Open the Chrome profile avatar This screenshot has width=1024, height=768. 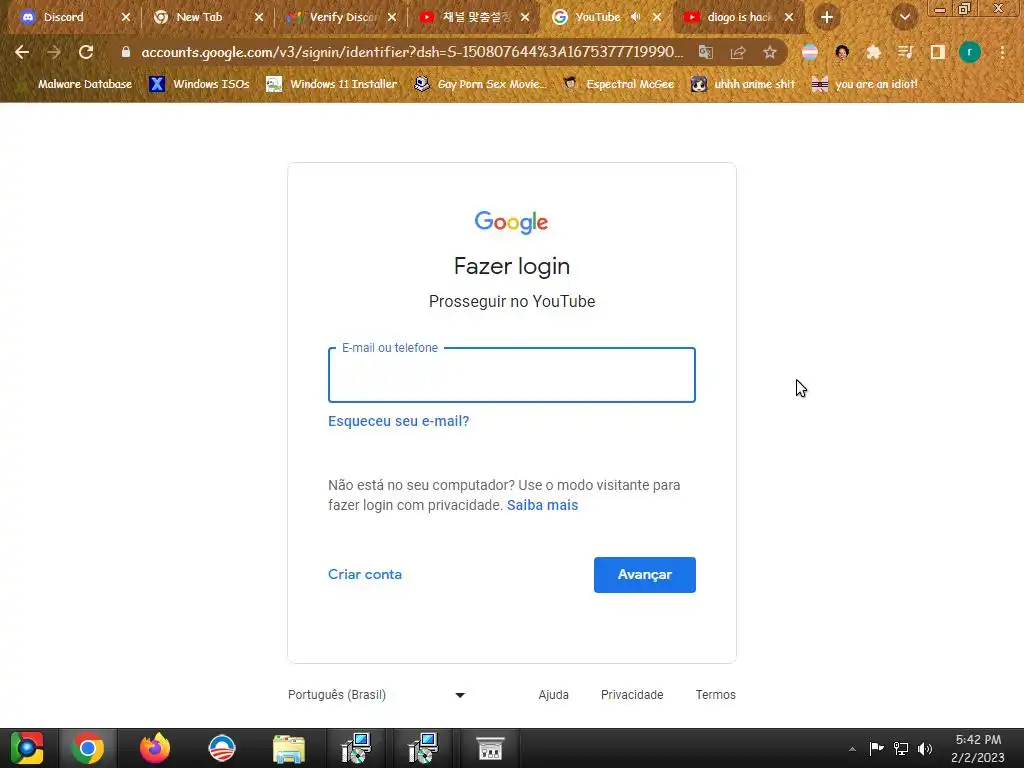[970, 52]
